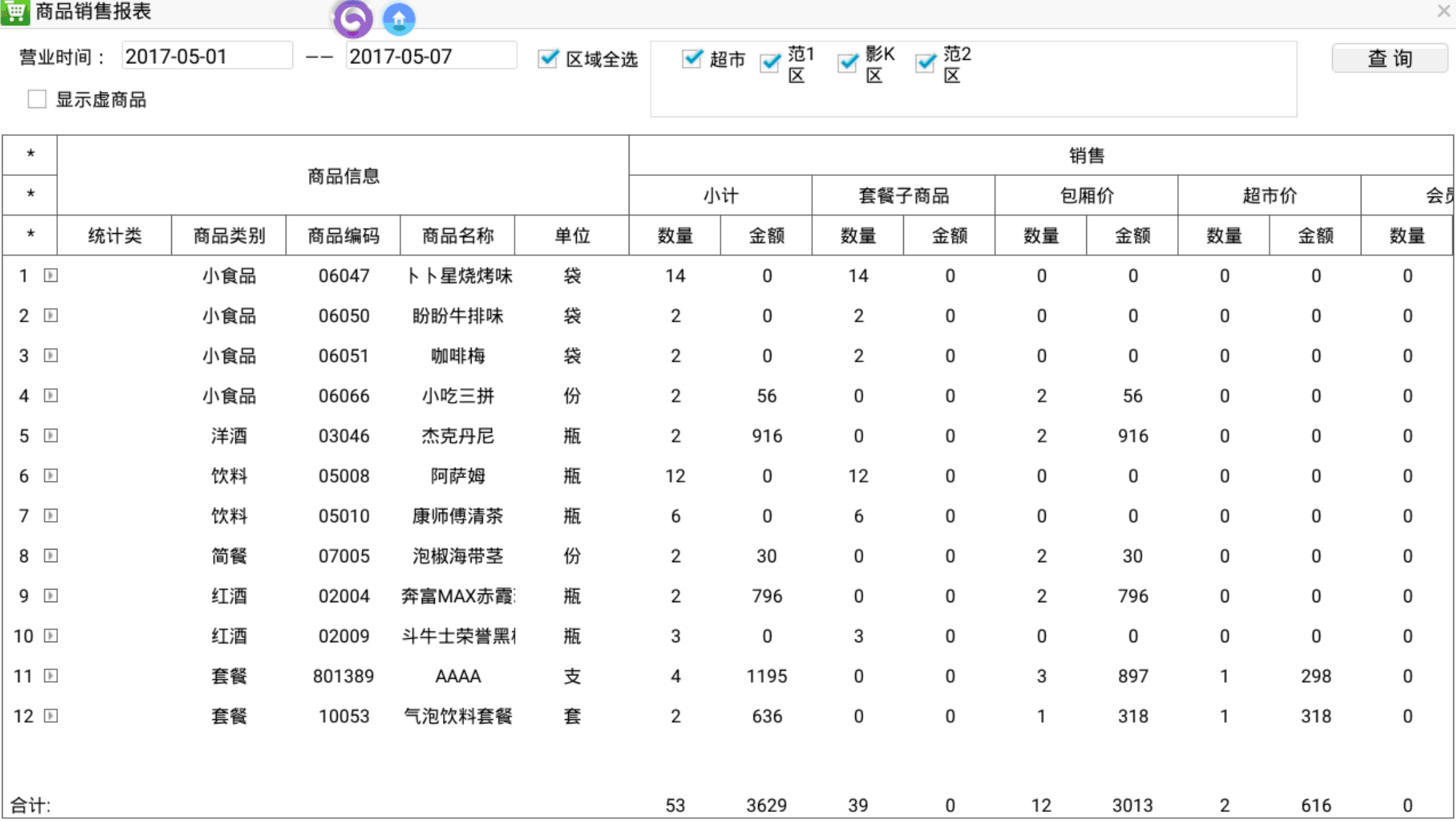
Task: Click the shopping cart app icon
Action: coord(15,11)
